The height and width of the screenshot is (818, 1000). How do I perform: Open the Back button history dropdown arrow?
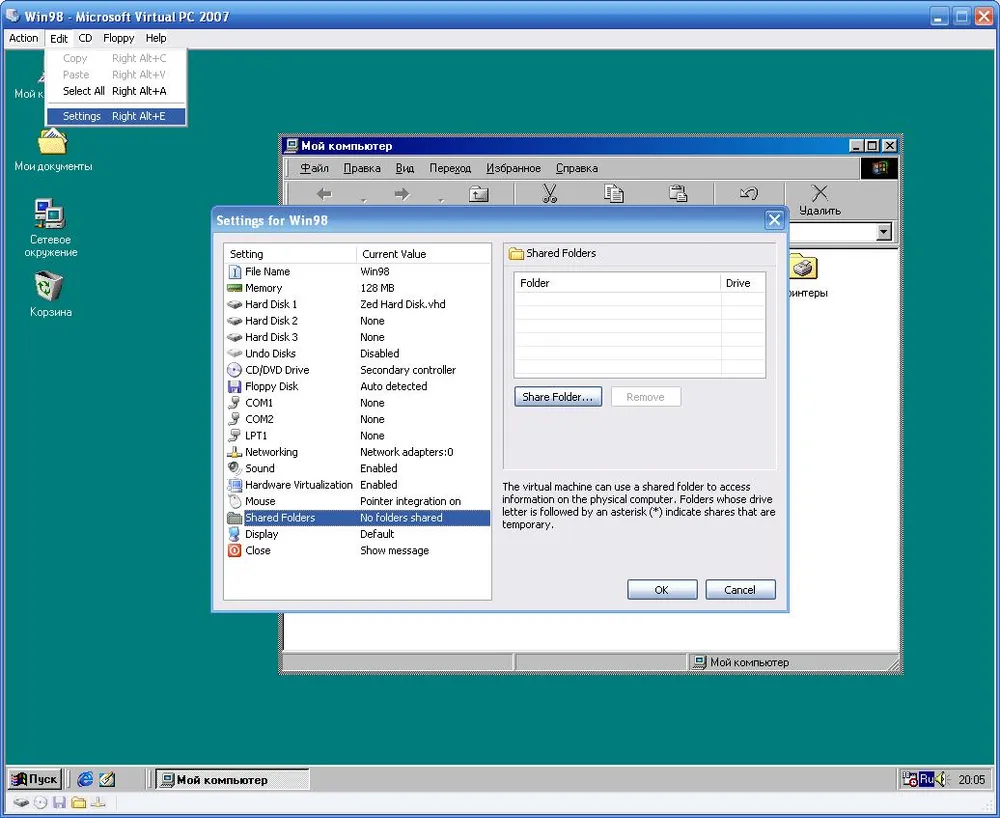click(363, 201)
